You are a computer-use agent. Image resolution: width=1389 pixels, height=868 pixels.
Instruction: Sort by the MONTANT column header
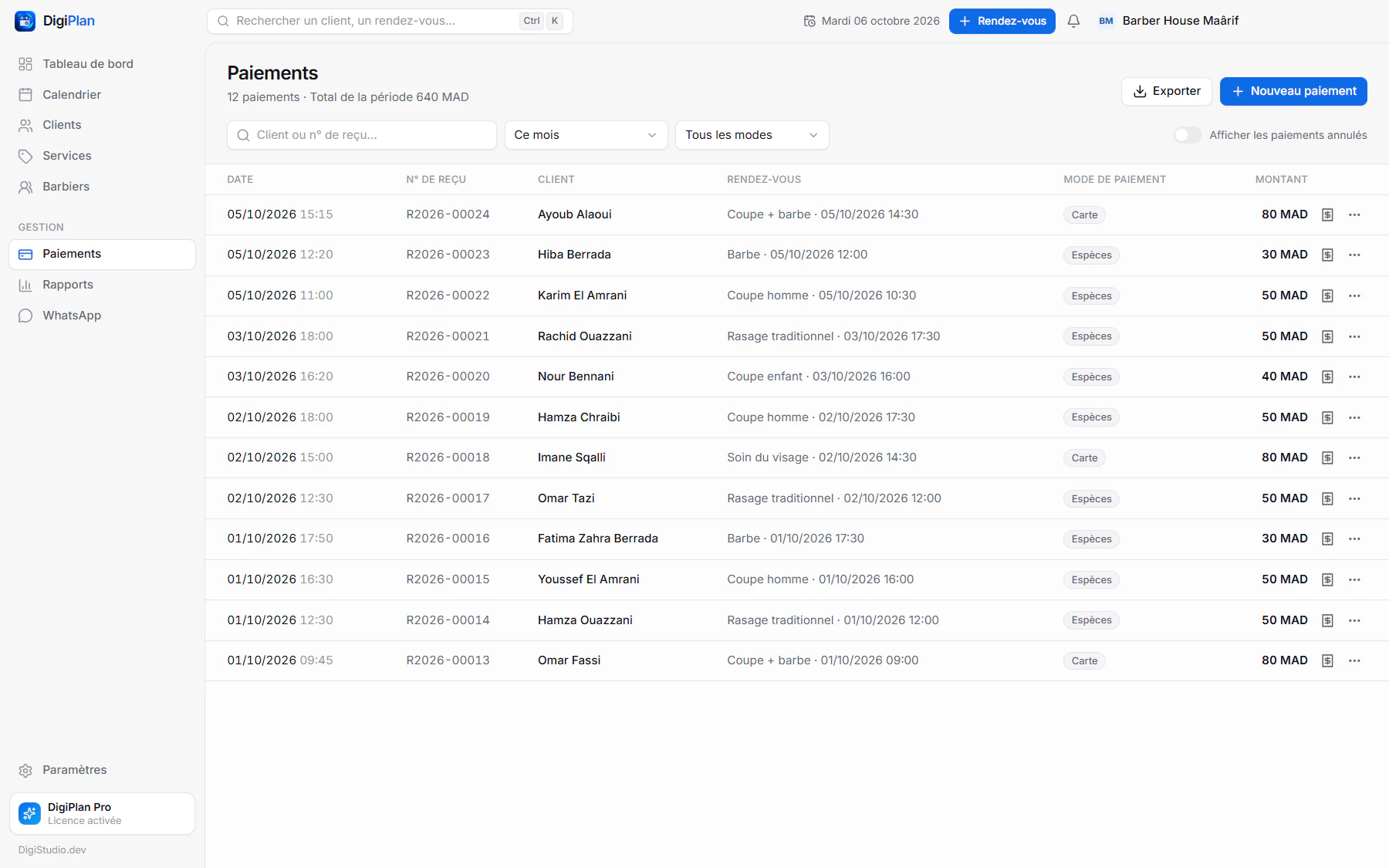pyautogui.click(x=1281, y=179)
